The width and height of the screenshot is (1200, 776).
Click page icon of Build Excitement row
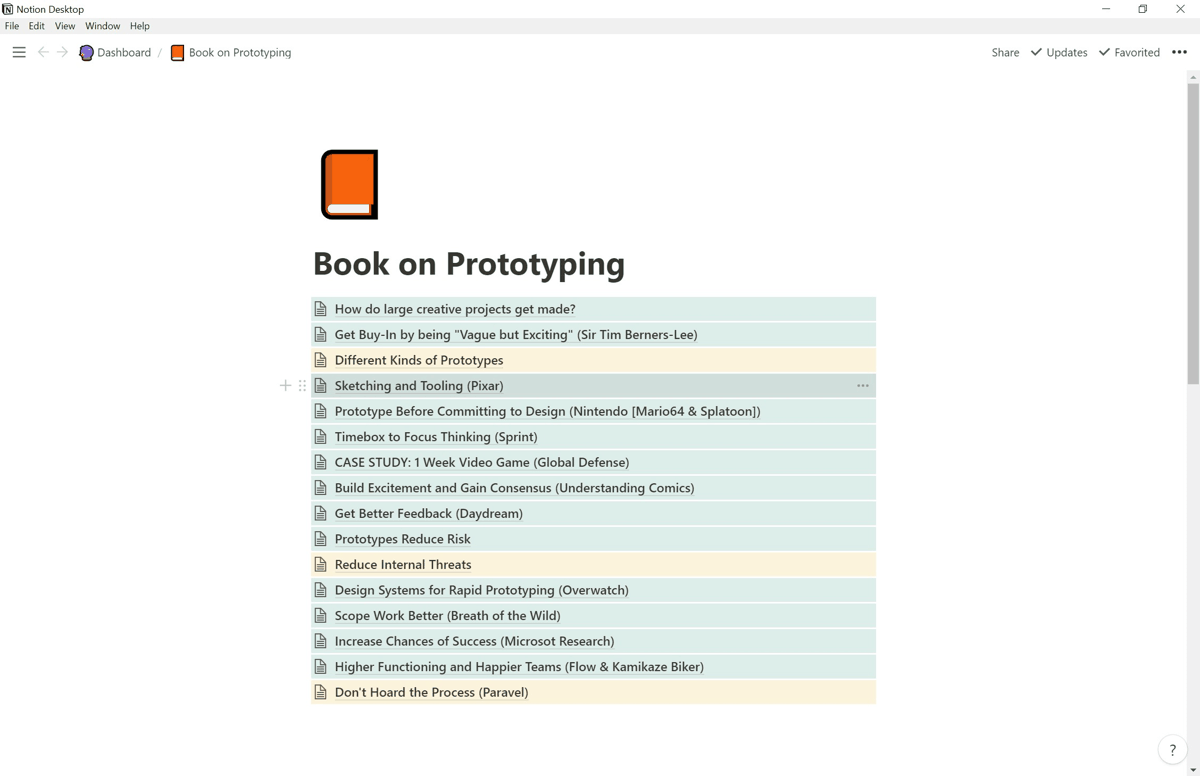tap(320, 487)
